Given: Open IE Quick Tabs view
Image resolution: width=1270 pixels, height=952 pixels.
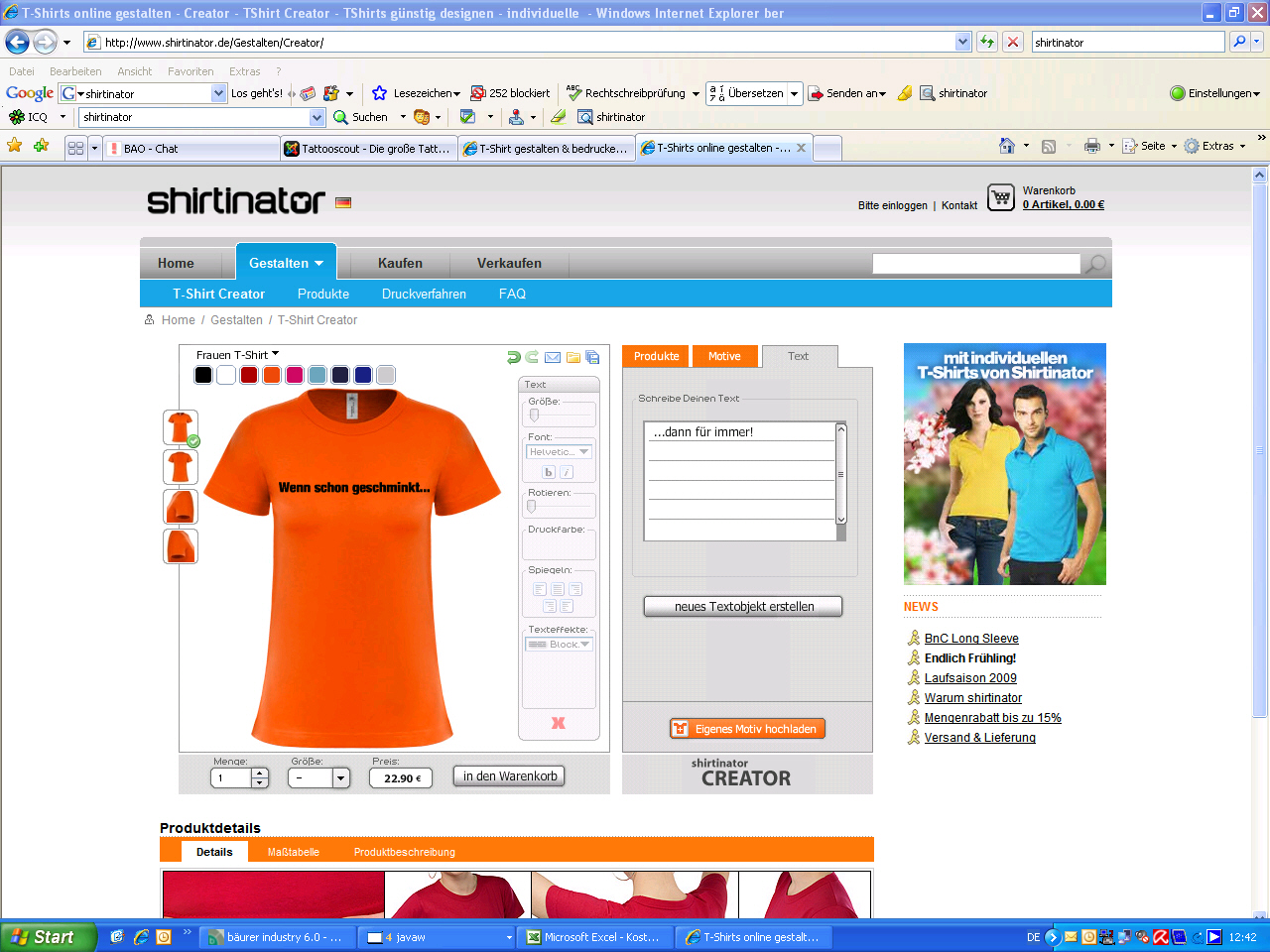Looking at the screenshot, I should point(75,148).
